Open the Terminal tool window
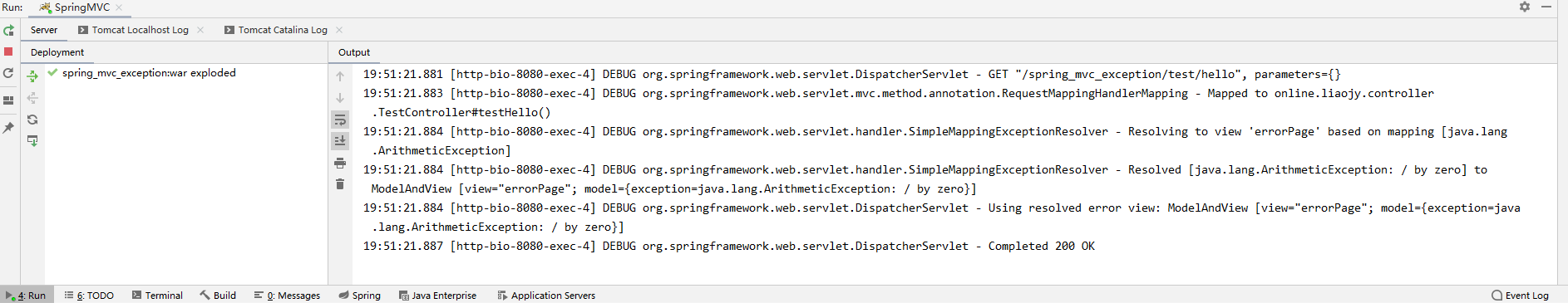 pyautogui.click(x=157, y=296)
